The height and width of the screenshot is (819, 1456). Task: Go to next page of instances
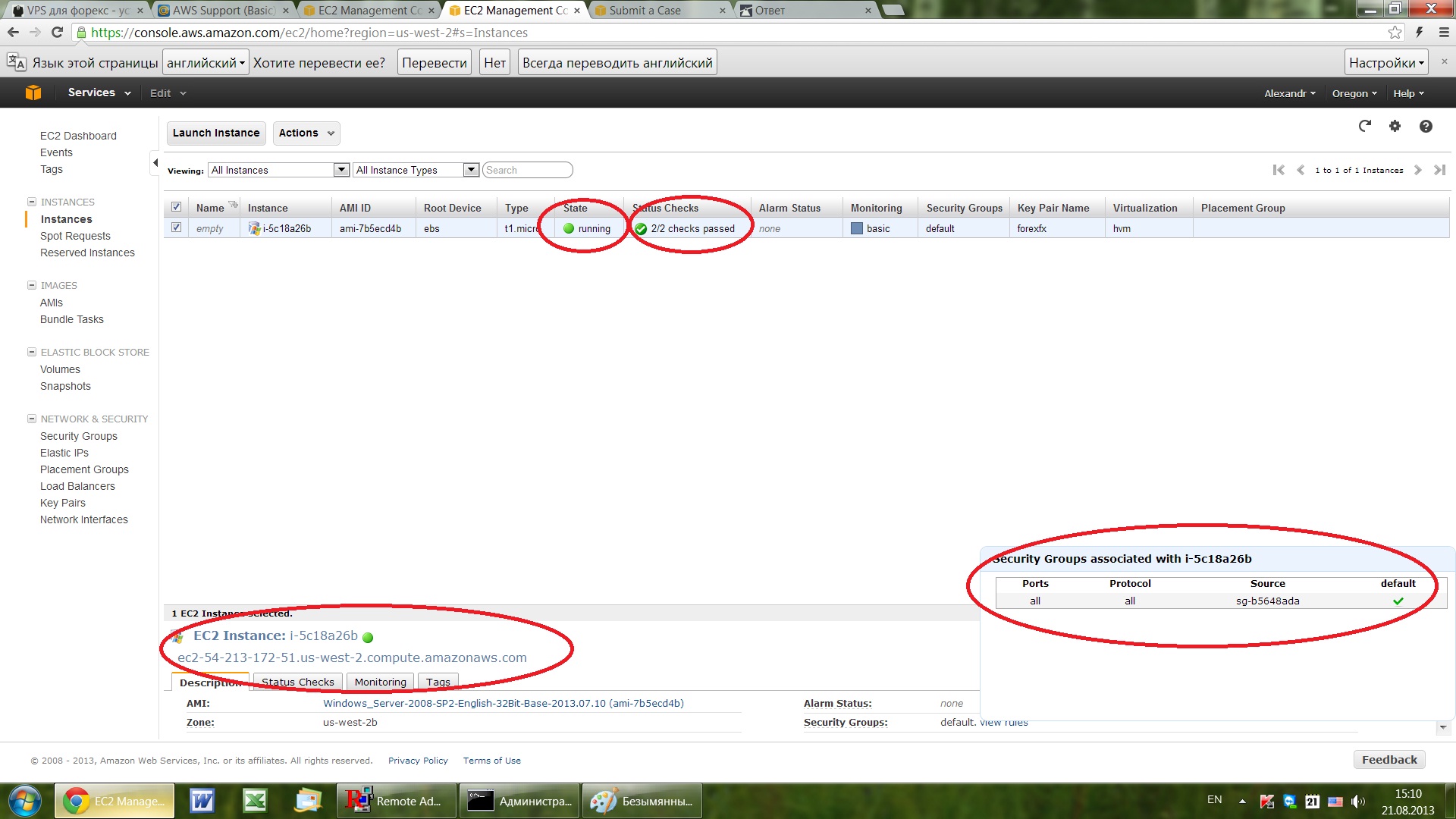point(1417,170)
